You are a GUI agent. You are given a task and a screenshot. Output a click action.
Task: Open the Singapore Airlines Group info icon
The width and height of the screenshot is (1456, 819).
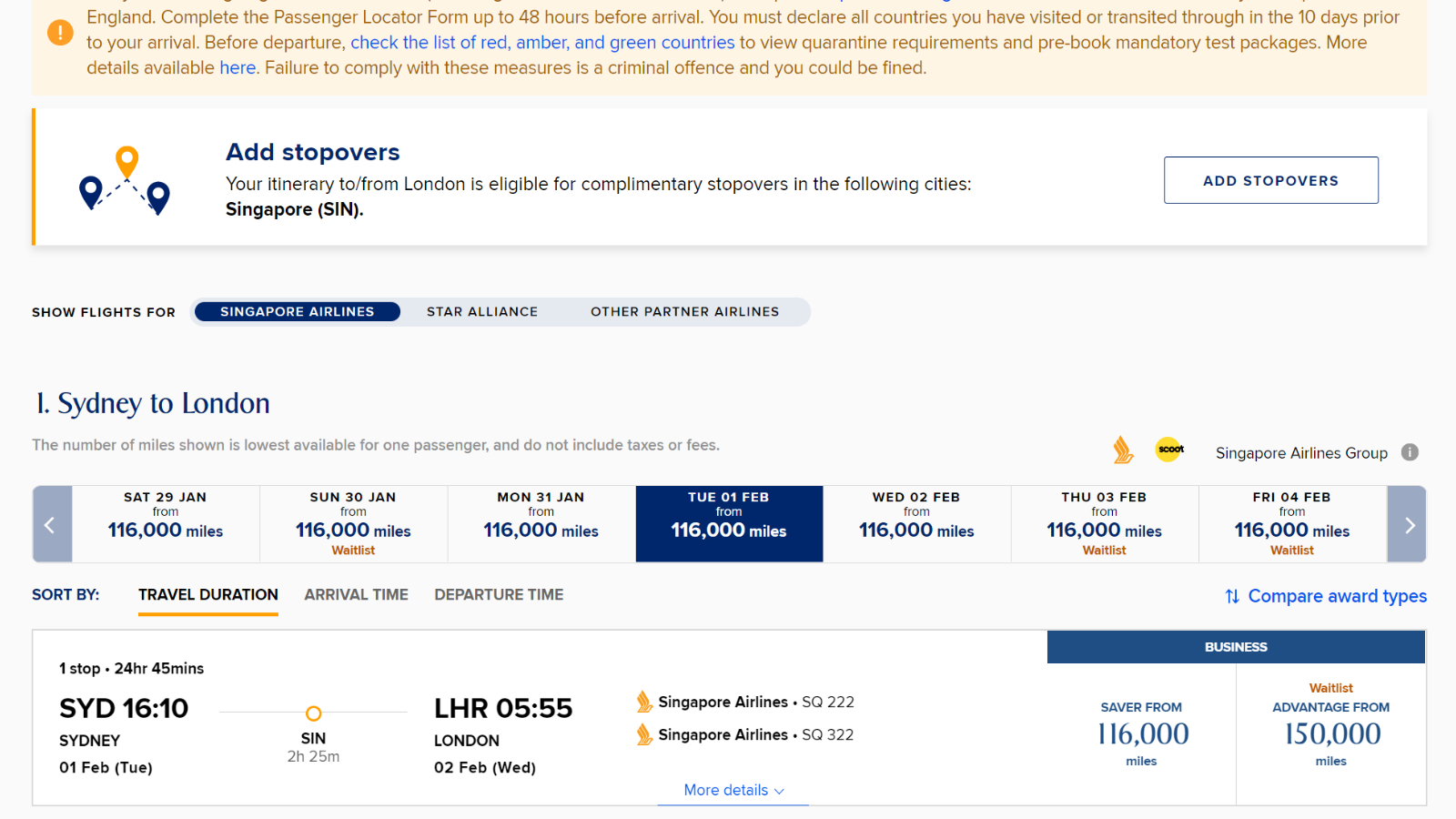coord(1410,452)
